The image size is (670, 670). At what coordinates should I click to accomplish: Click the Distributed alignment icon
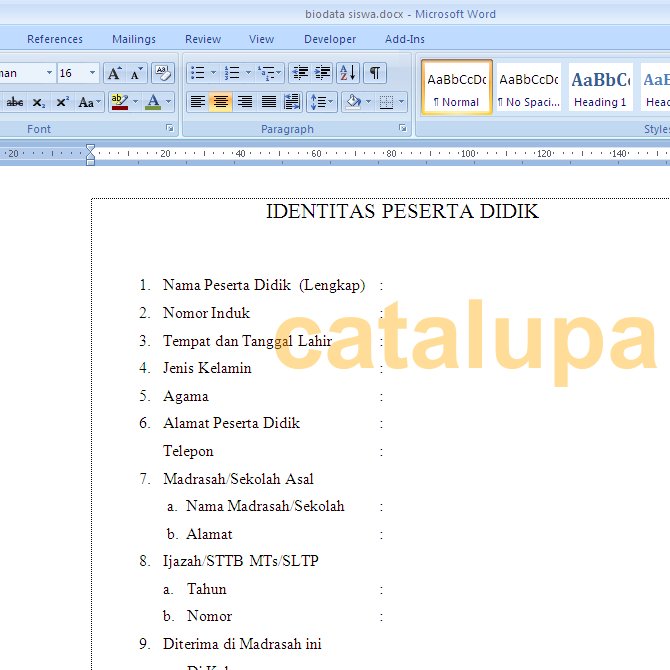[x=292, y=102]
